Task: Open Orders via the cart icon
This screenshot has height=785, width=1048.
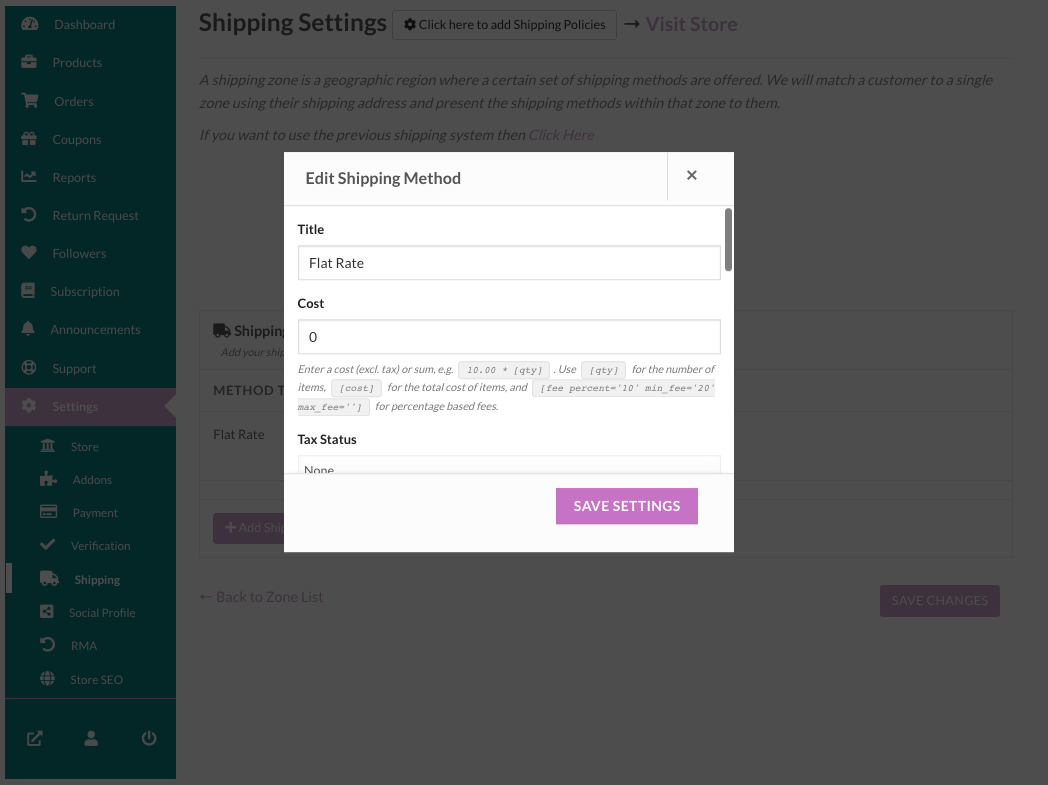Action: click(29, 101)
